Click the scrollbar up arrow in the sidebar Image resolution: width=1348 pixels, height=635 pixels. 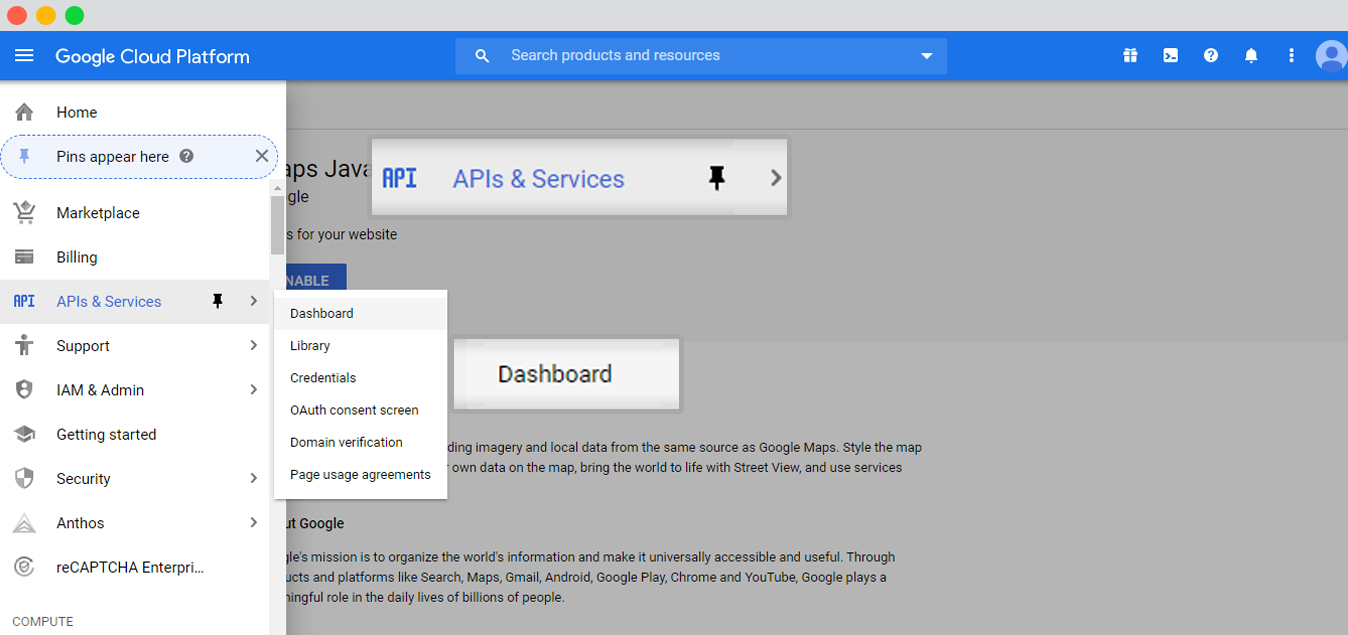277,188
